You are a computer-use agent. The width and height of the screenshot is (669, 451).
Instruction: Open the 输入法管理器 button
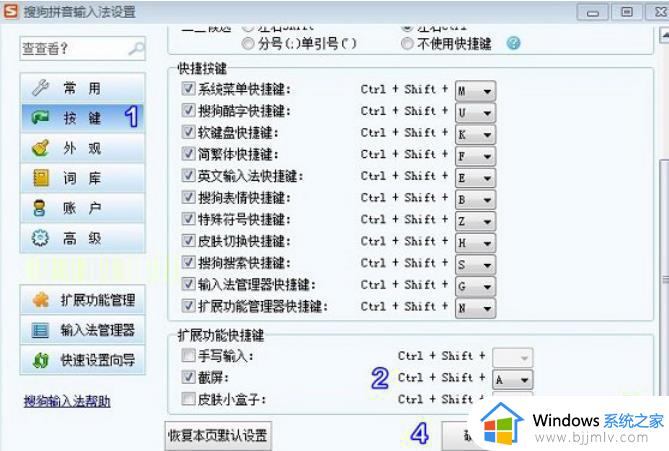tap(82, 330)
